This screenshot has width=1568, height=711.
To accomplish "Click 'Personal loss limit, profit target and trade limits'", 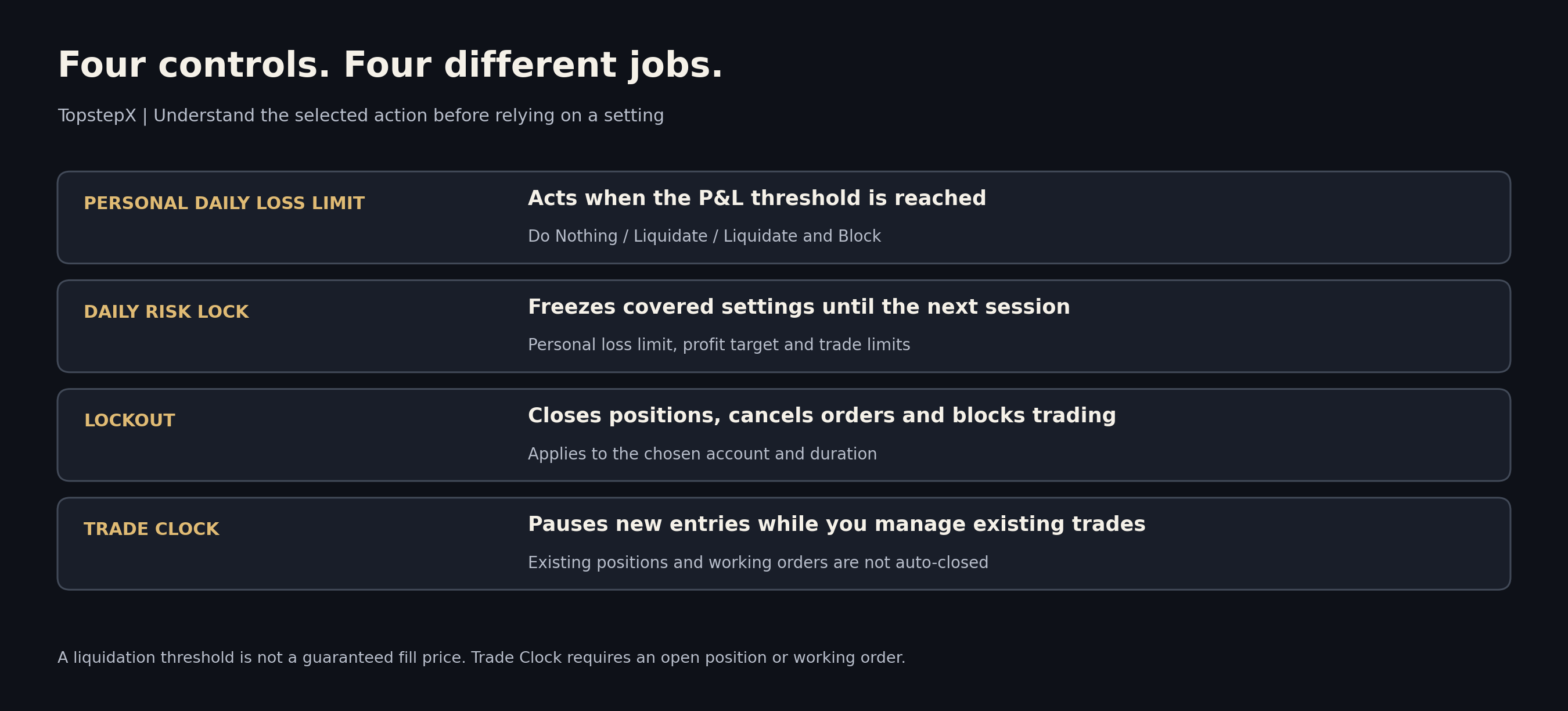I will (x=719, y=344).
